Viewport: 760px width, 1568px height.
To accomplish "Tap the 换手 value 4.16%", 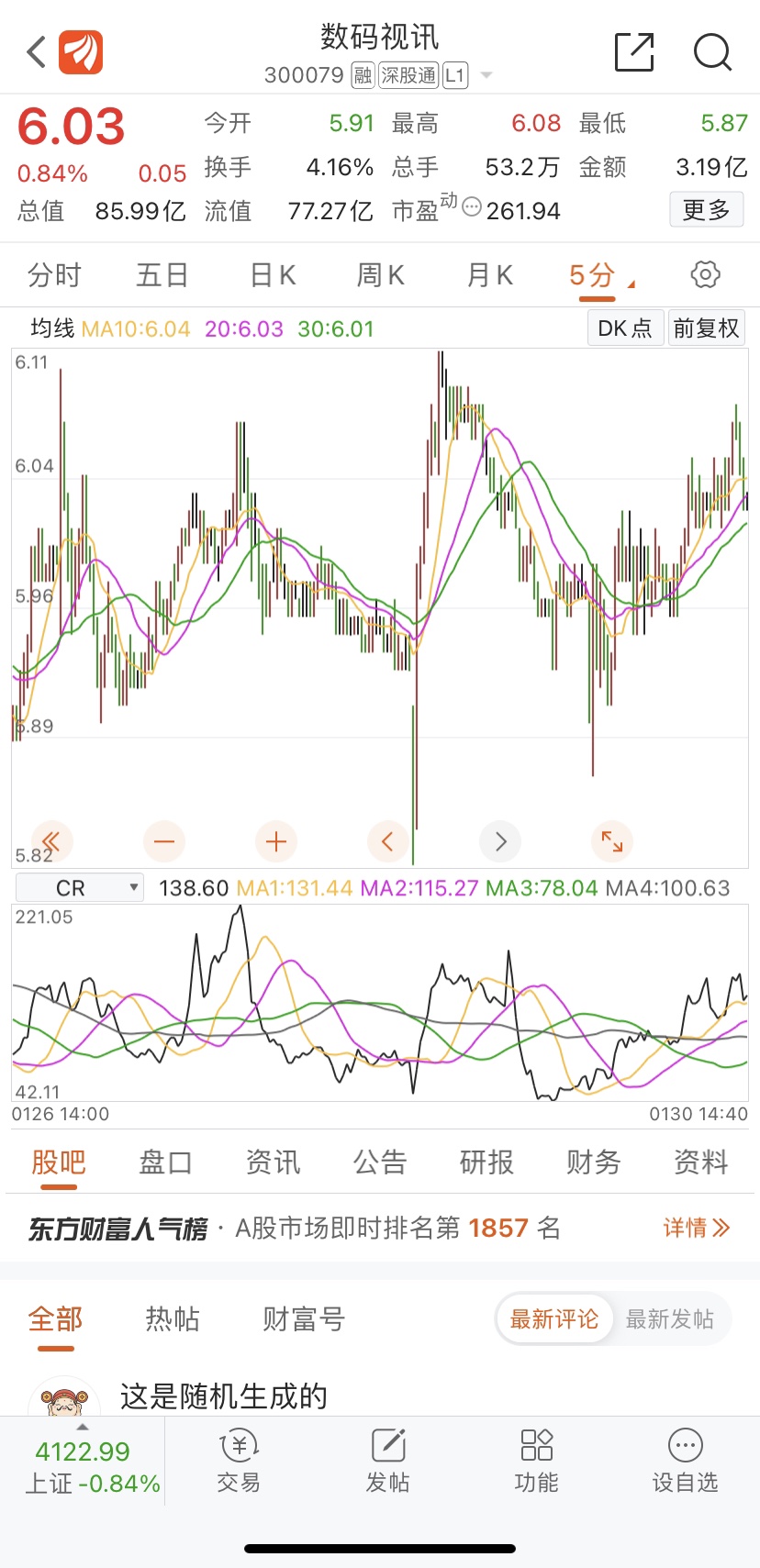I will tap(340, 167).
